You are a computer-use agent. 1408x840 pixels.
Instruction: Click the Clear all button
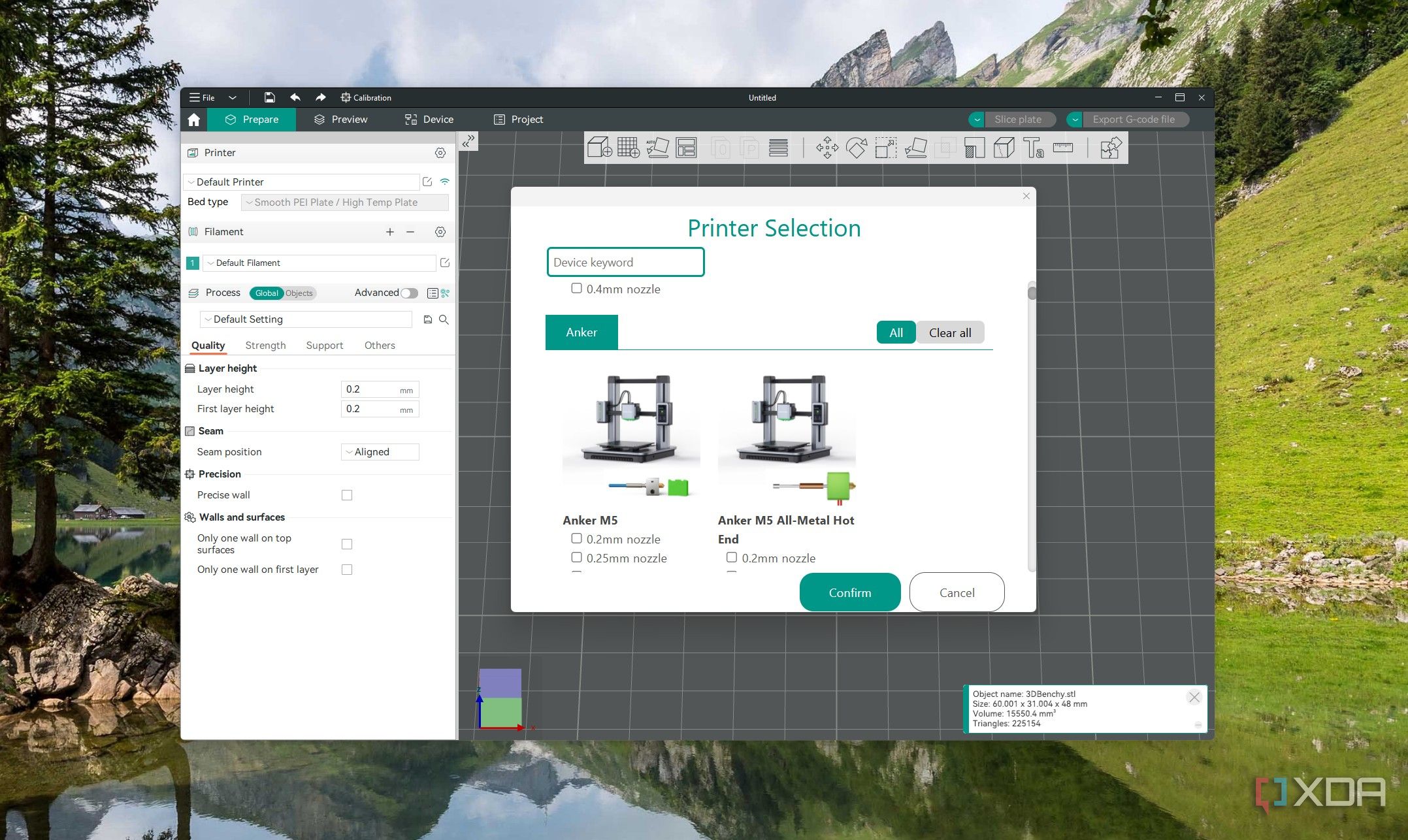949,333
